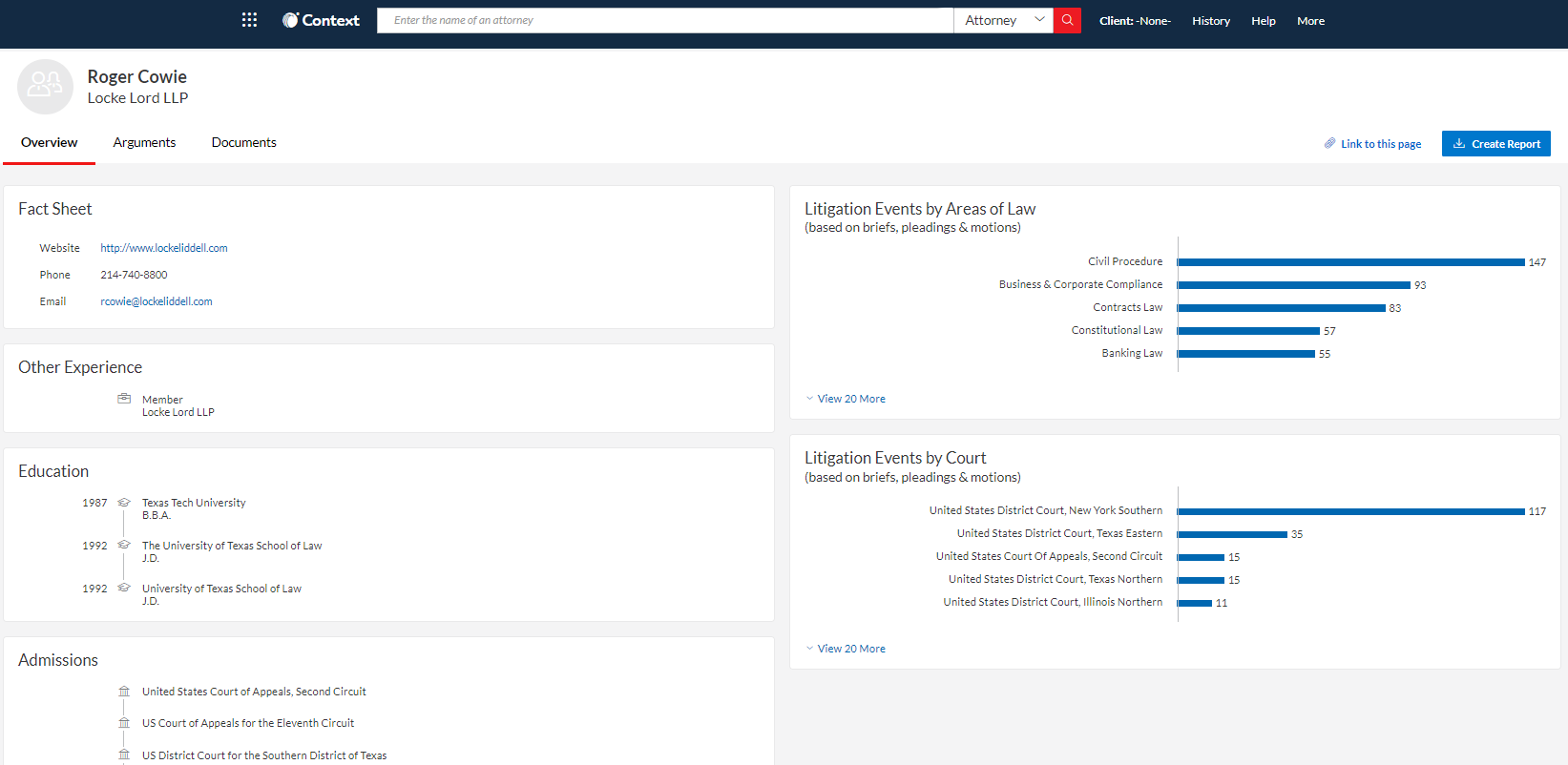
Task: Click the phone number 214-740-8800
Action: [x=134, y=275]
